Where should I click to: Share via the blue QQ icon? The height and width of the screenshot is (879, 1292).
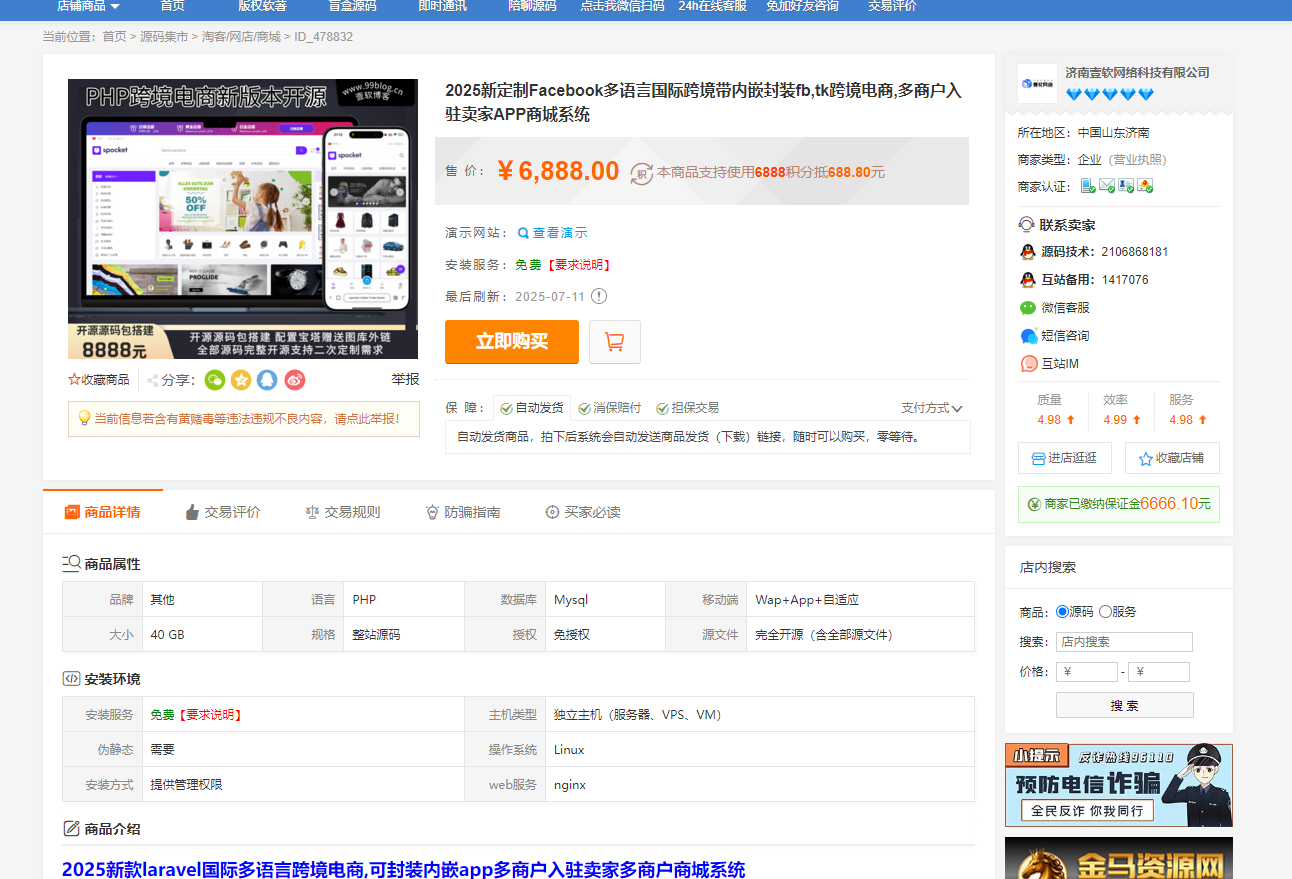tap(267, 380)
